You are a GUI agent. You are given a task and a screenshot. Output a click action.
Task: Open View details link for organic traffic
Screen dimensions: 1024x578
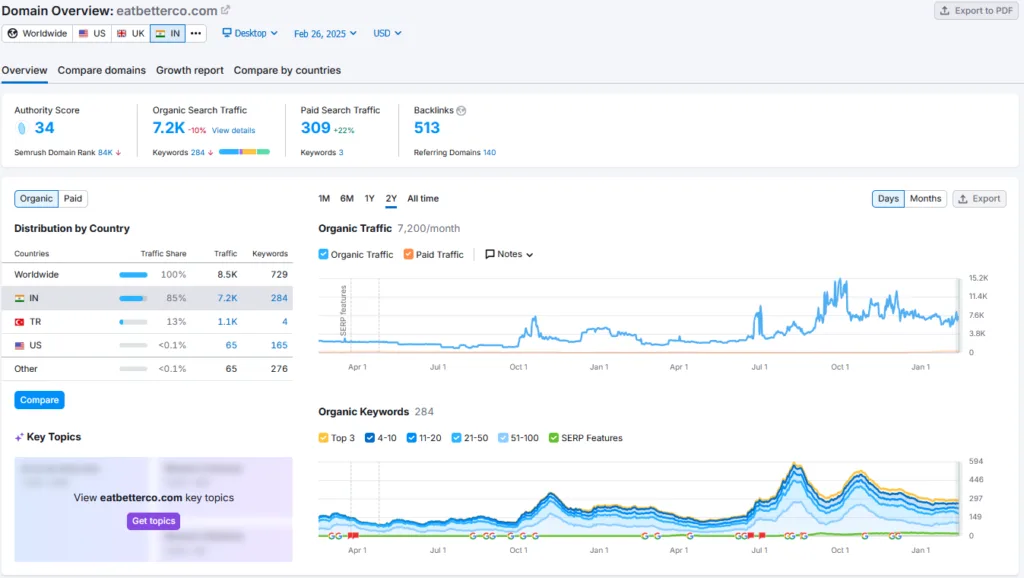(x=233, y=131)
